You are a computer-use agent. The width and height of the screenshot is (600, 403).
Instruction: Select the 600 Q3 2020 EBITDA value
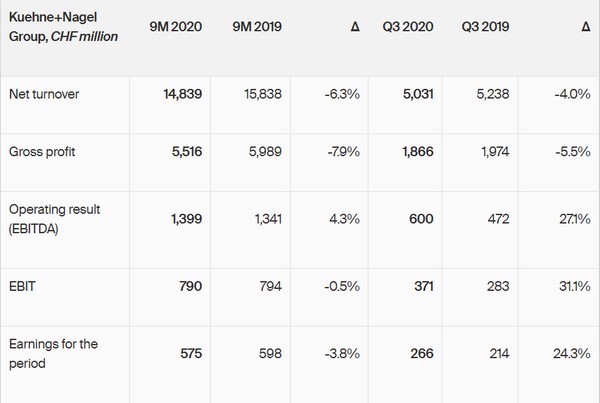(x=425, y=217)
